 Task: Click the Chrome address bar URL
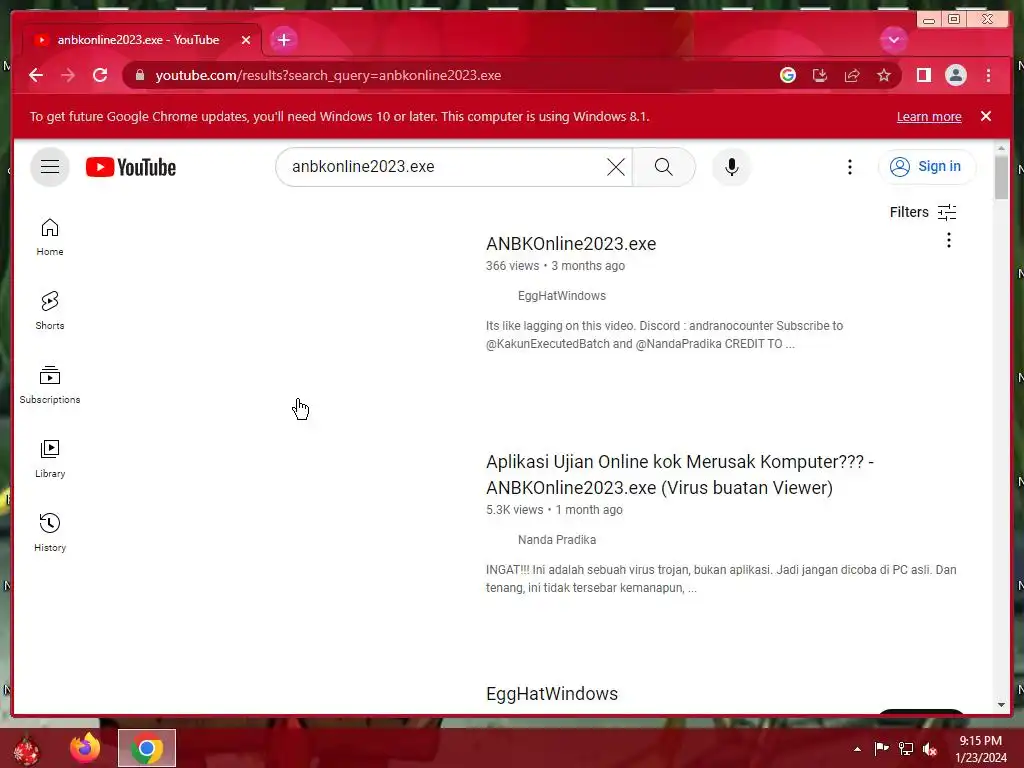coord(328,75)
